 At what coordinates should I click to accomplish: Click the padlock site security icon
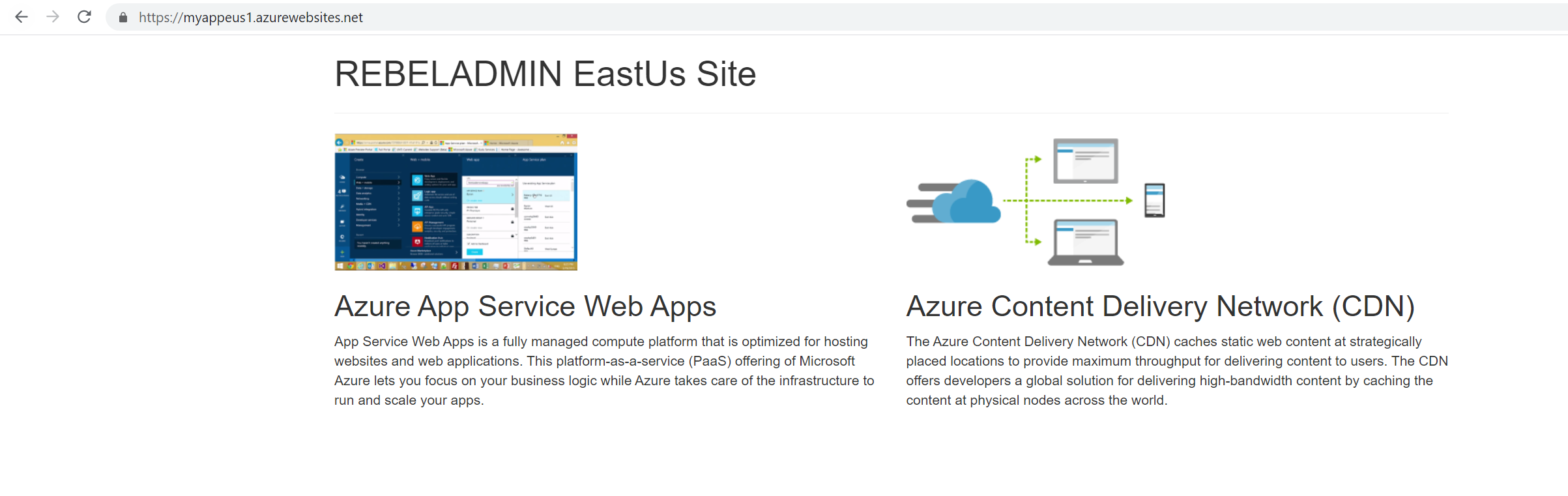point(123,18)
